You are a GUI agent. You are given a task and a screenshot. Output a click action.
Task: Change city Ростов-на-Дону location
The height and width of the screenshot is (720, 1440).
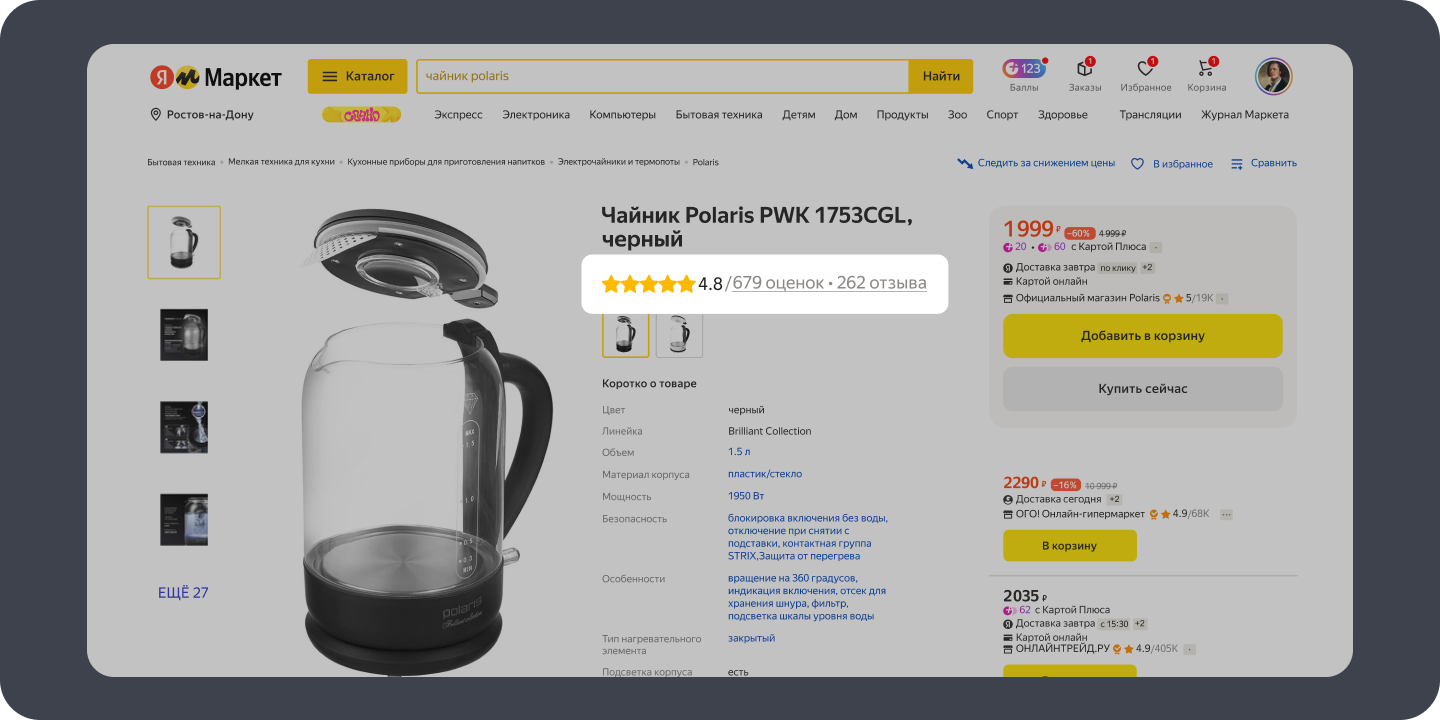201,114
